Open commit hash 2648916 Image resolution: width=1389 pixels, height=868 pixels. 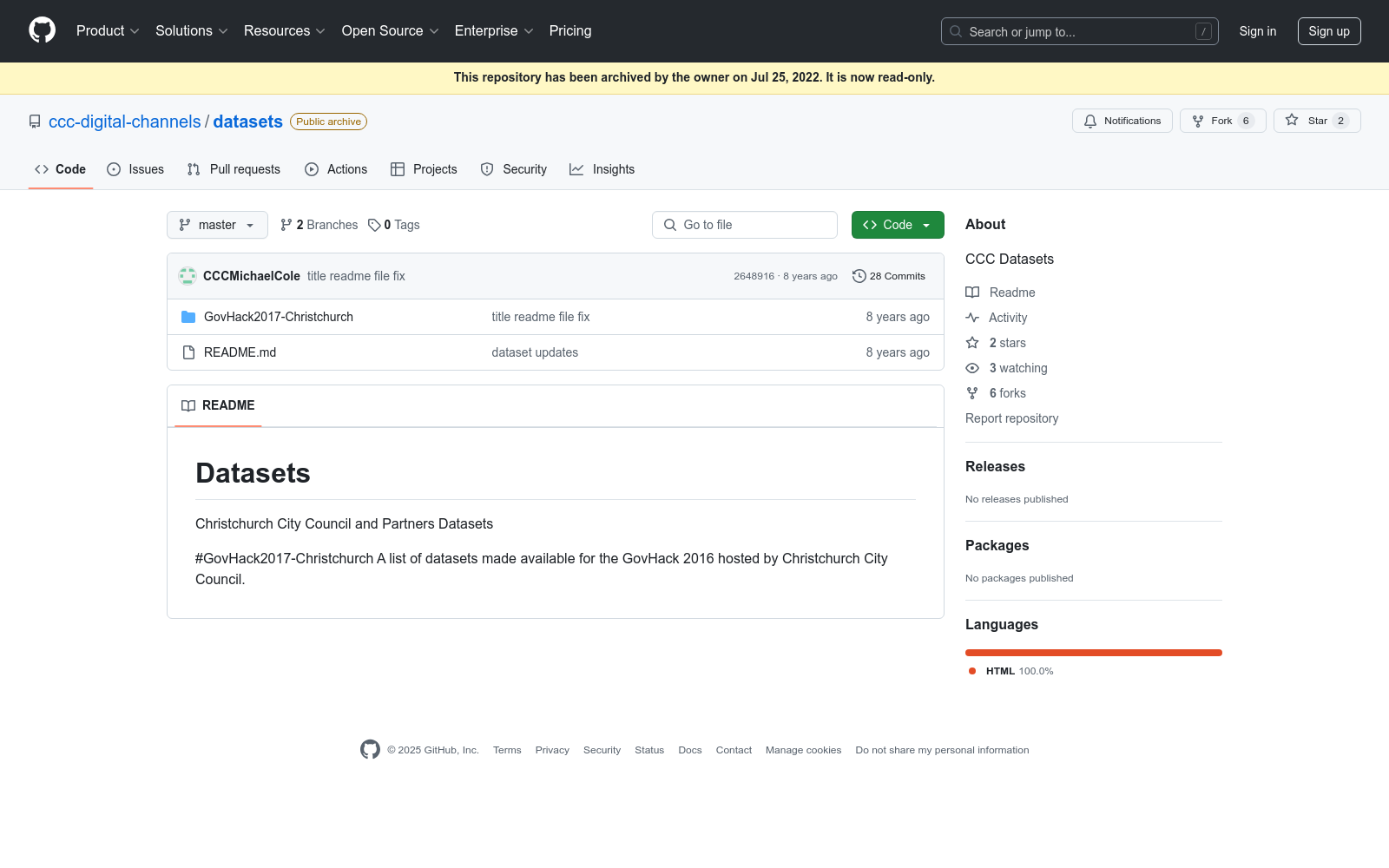[x=754, y=276]
